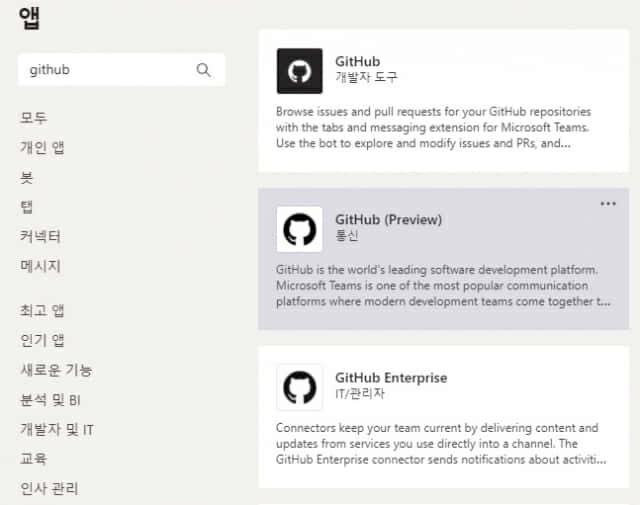Screen dimensions: 640x505
Task: Select the 메시지 category
Action: (x=40, y=266)
